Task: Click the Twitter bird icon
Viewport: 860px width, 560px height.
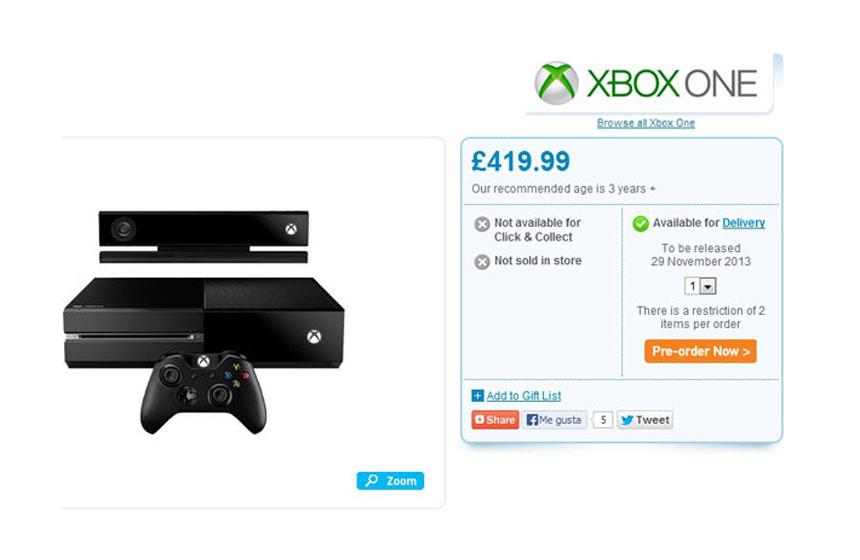Action: [627, 420]
